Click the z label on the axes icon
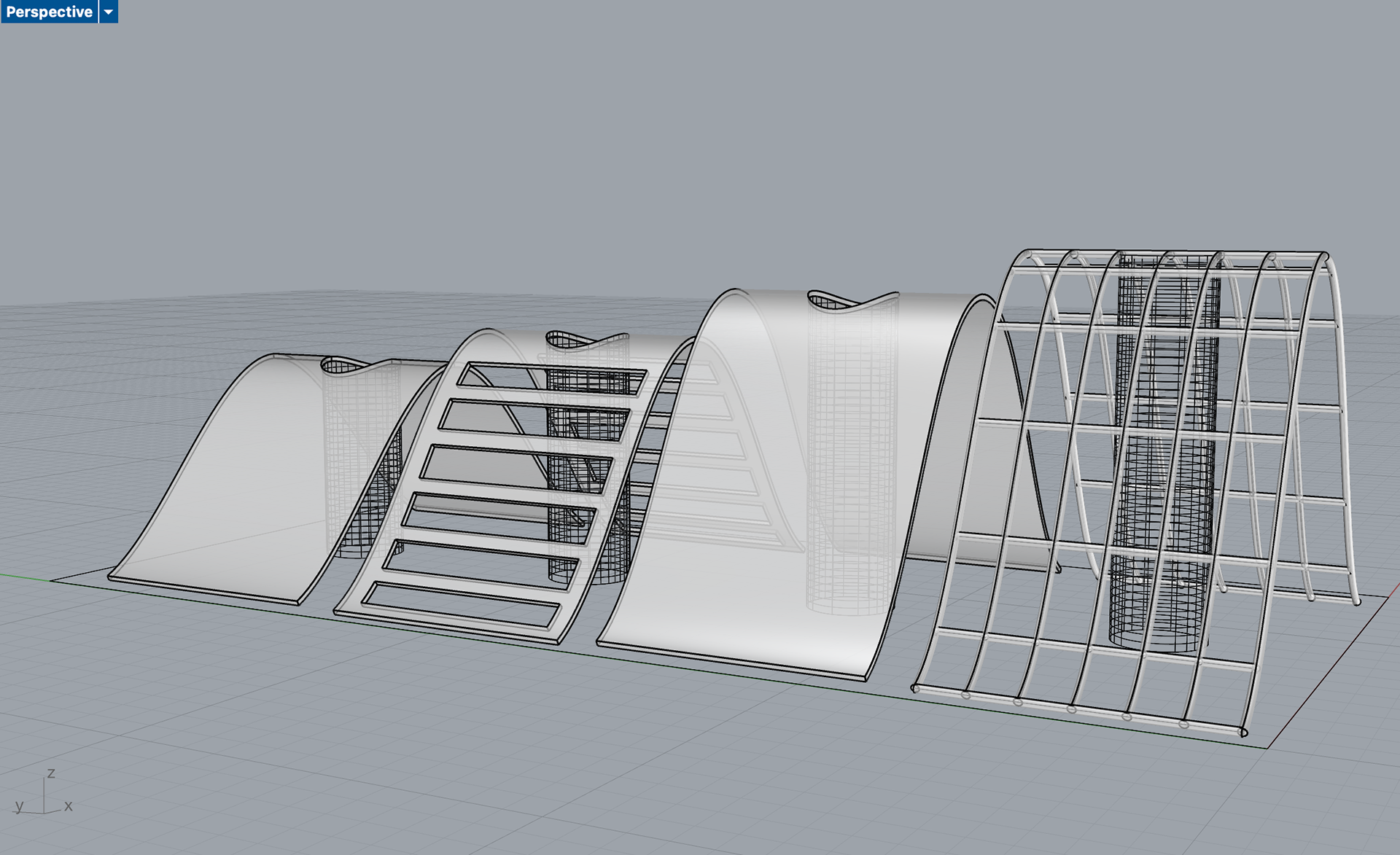The width and height of the screenshot is (1400, 855). (51, 773)
